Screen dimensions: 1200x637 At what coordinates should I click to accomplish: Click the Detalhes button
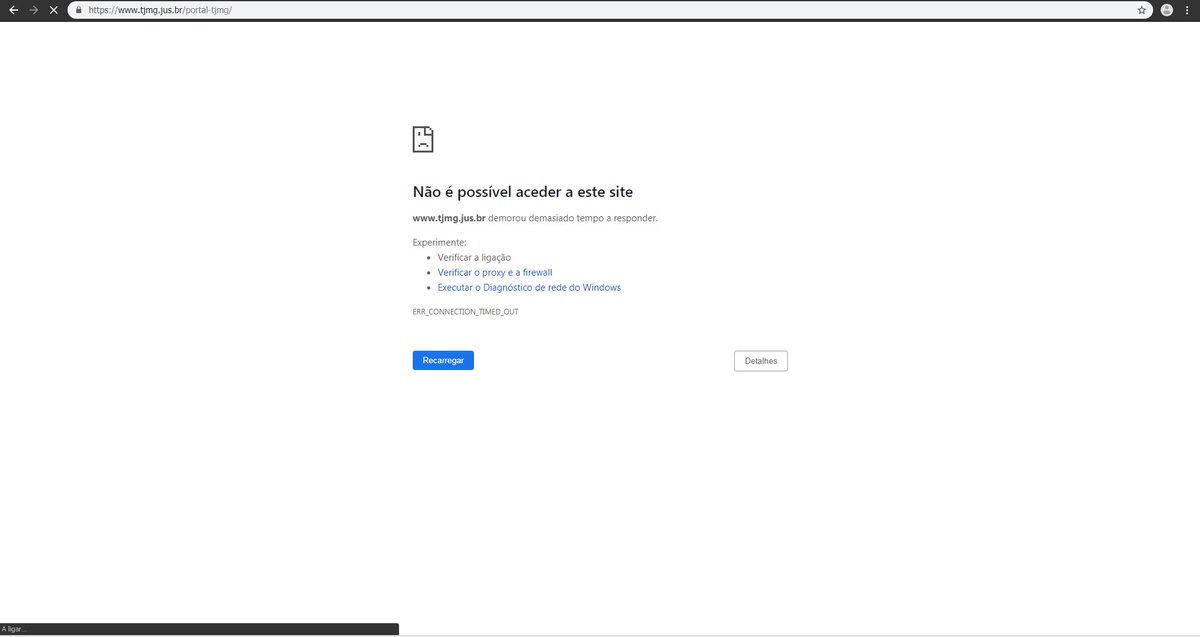761,361
